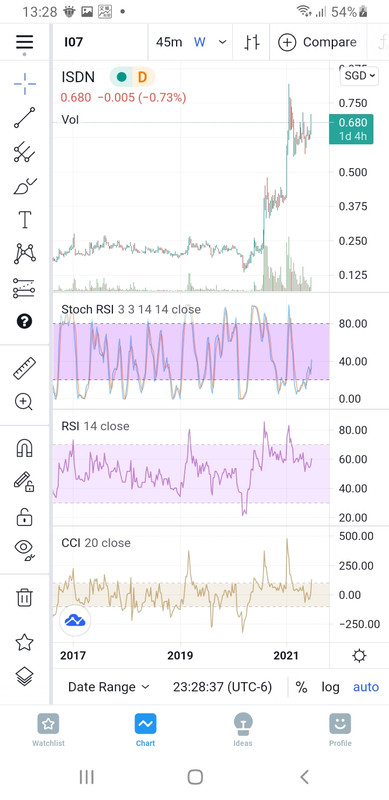Viewport: 389px width, 800px height.
Task: Click the 2017 time axis label
Action: [x=73, y=656]
